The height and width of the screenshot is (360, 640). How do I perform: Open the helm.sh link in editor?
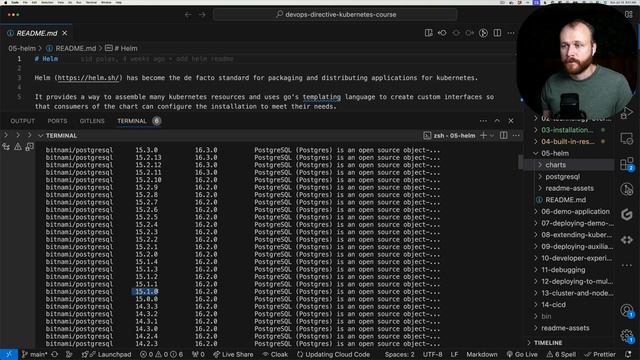click(x=88, y=78)
